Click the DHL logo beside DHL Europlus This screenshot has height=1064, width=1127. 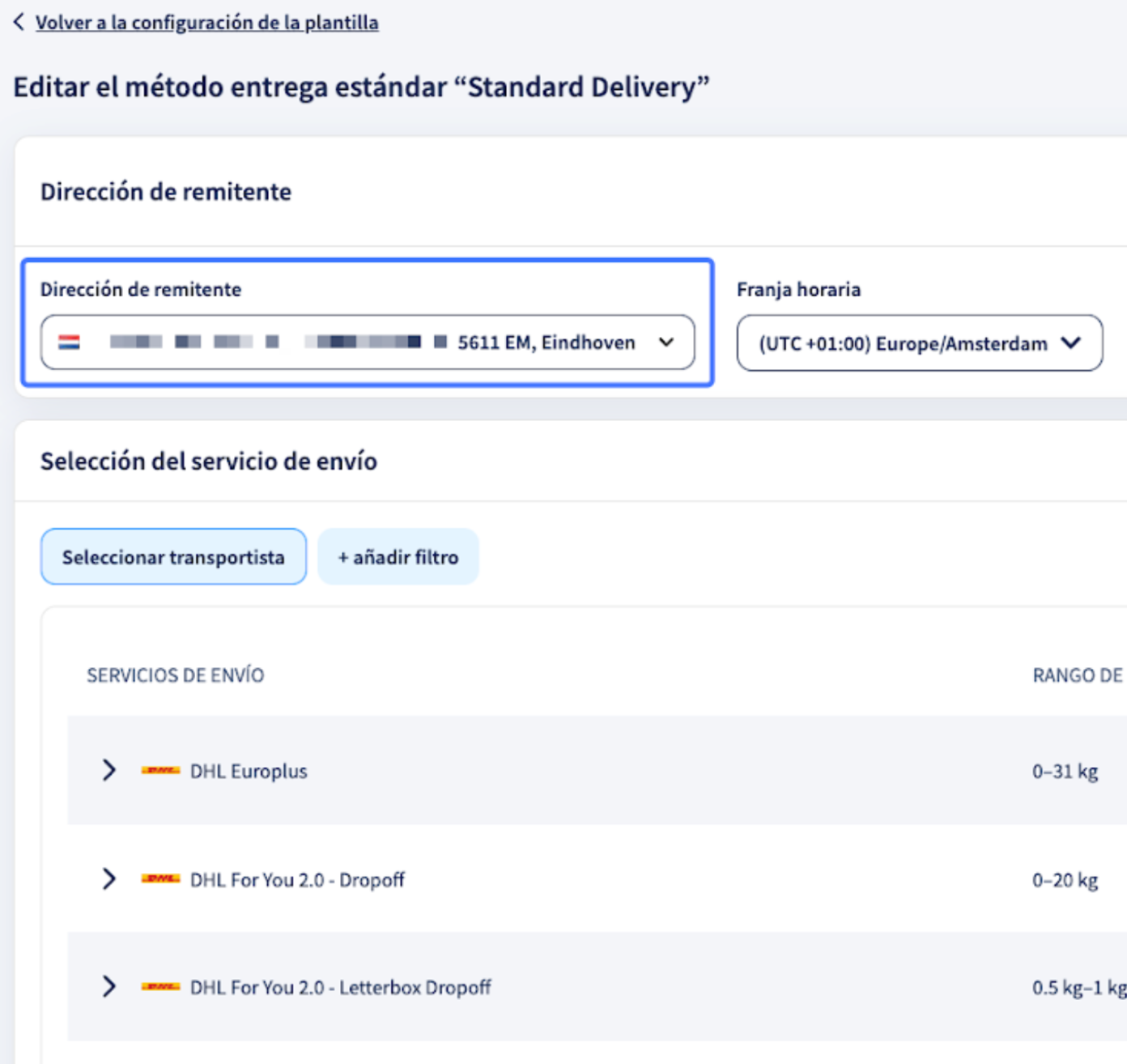pyautogui.click(x=160, y=770)
